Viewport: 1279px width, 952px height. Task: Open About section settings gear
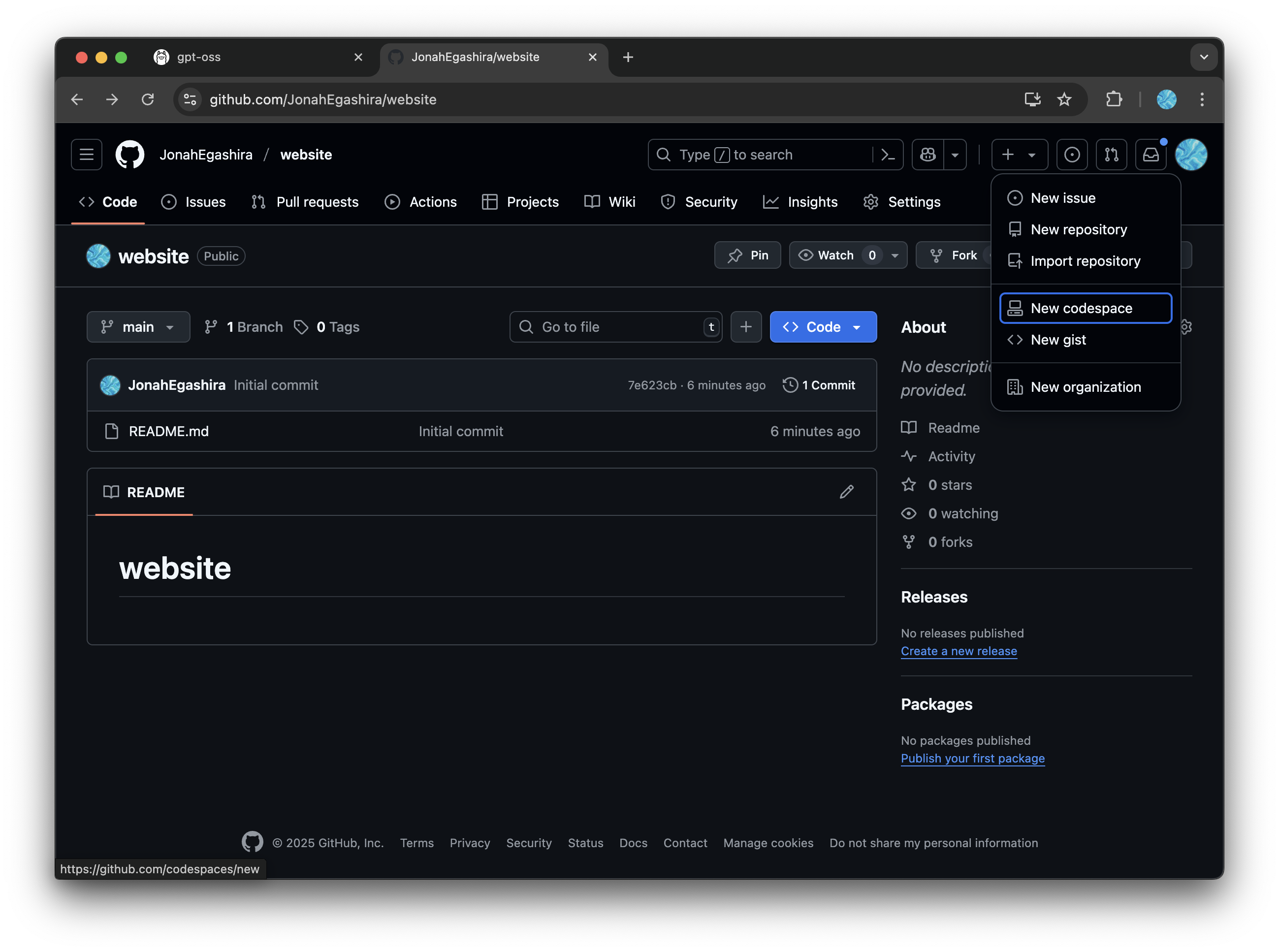click(x=1185, y=327)
